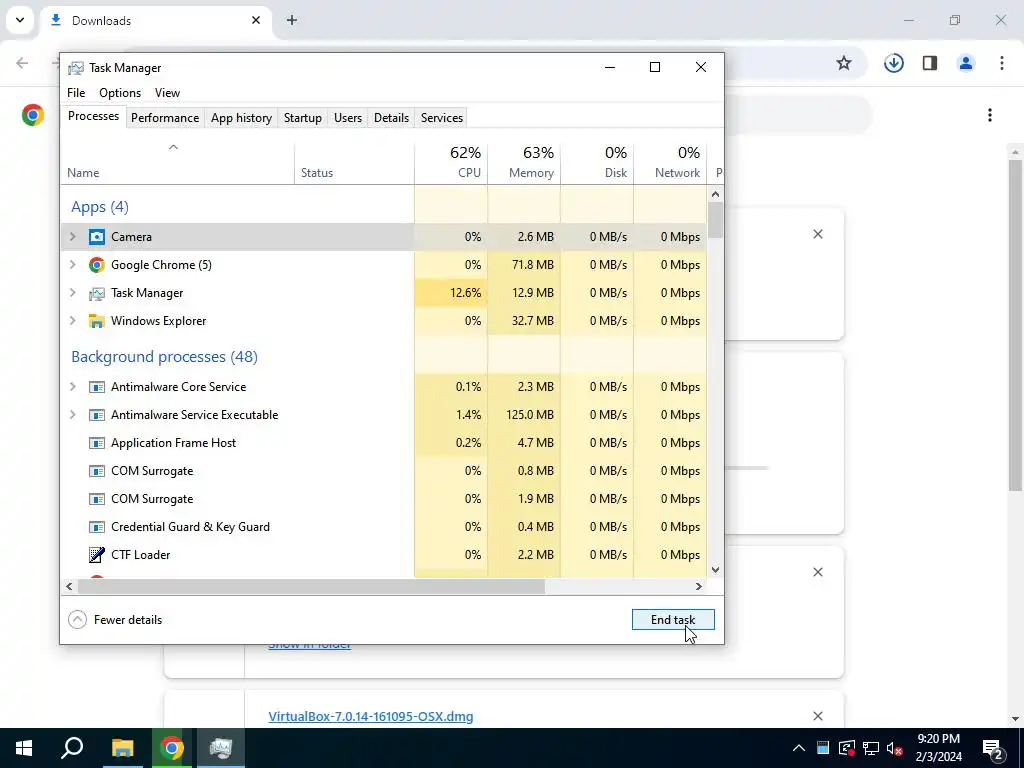Screen dimensions: 1024x768
Task: Bookmark this page with the star icon
Action: coord(844,63)
